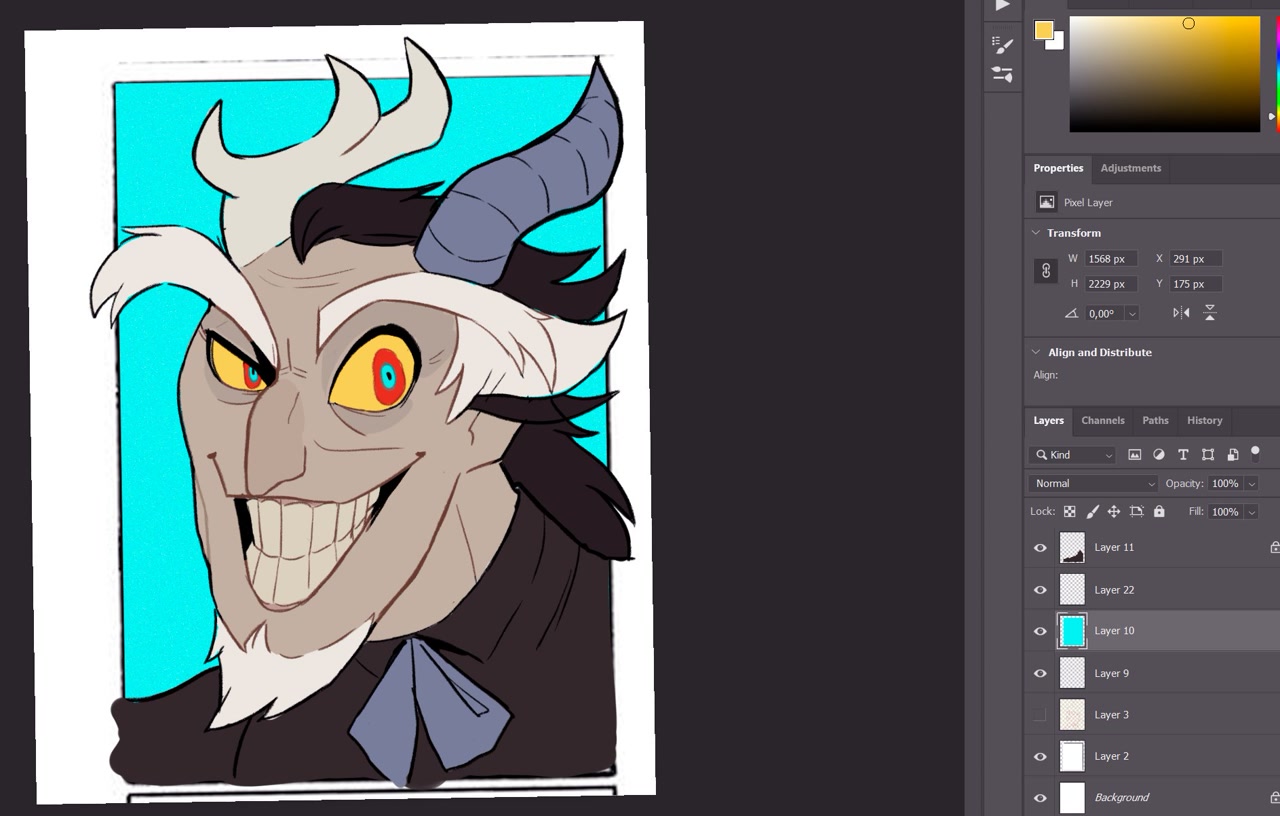Viewport: 1280px width, 816px height.
Task: Toggle visibility of the Background layer
Action: click(x=1040, y=798)
